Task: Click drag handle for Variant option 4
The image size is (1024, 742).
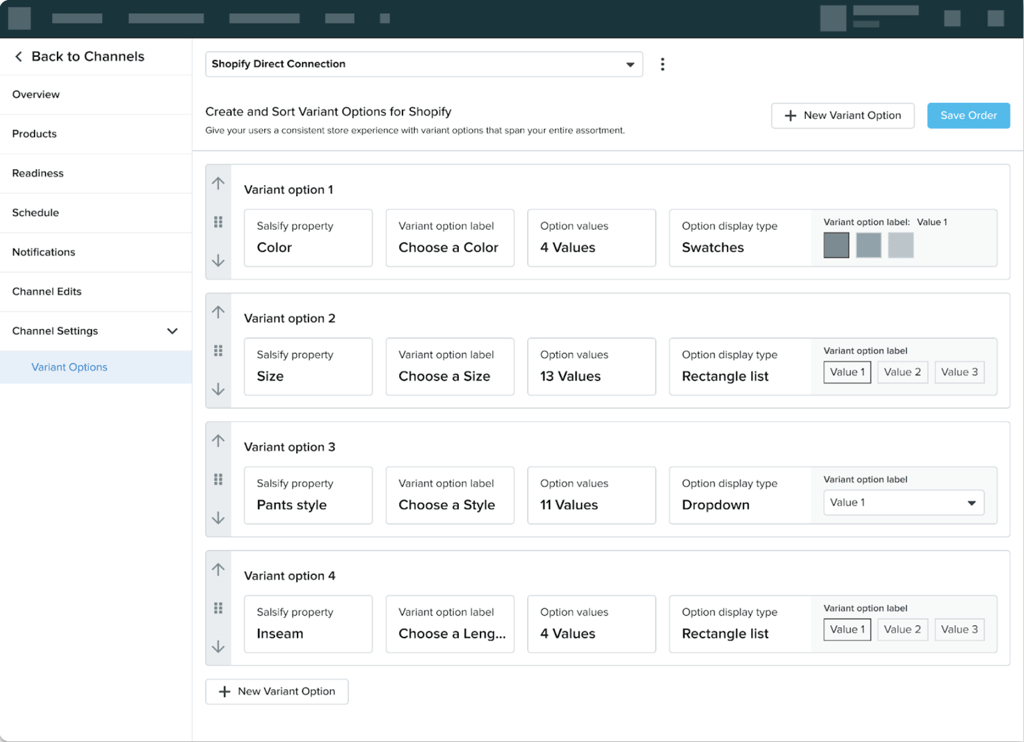Action: coord(218,608)
